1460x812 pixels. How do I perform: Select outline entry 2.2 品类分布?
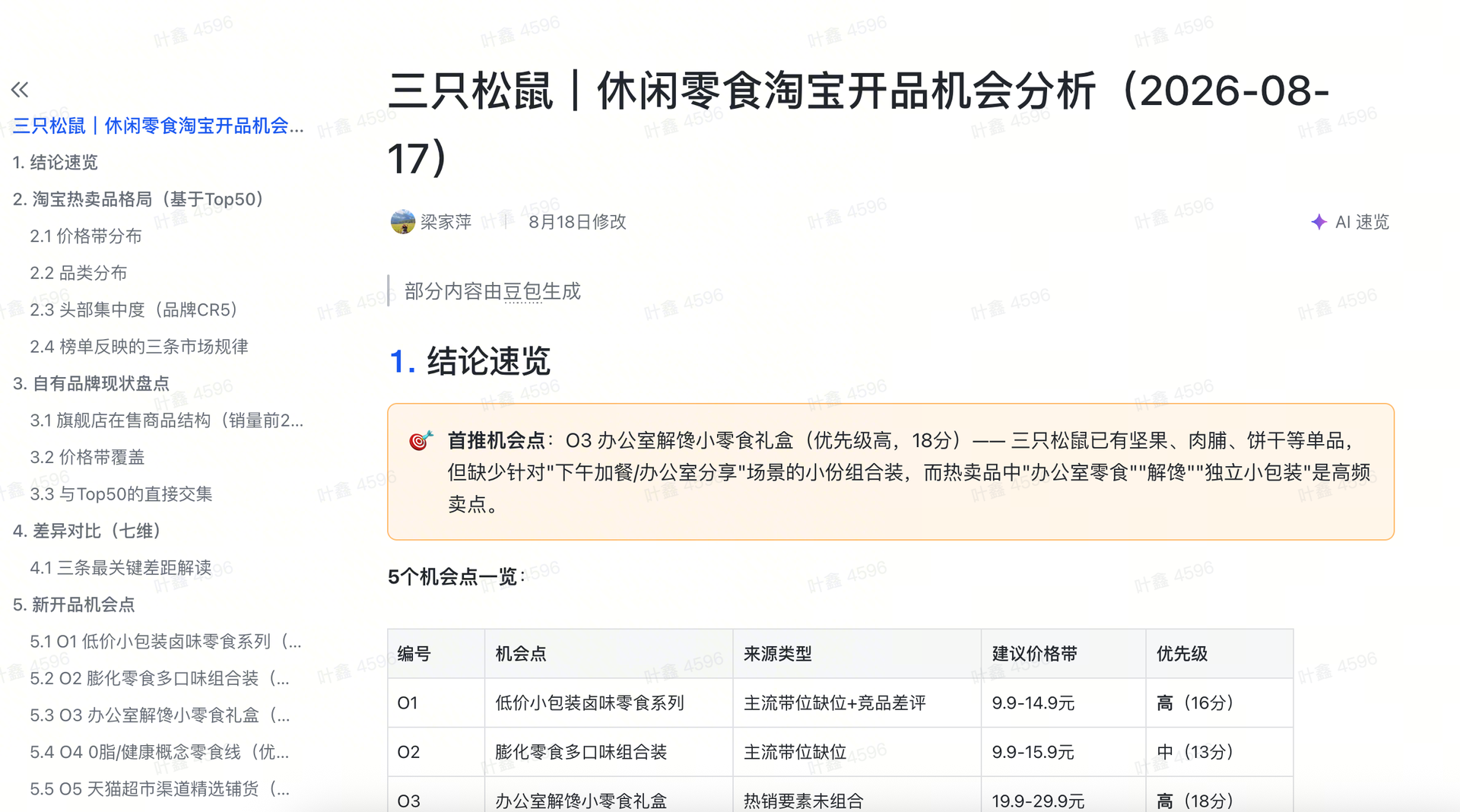tap(78, 273)
